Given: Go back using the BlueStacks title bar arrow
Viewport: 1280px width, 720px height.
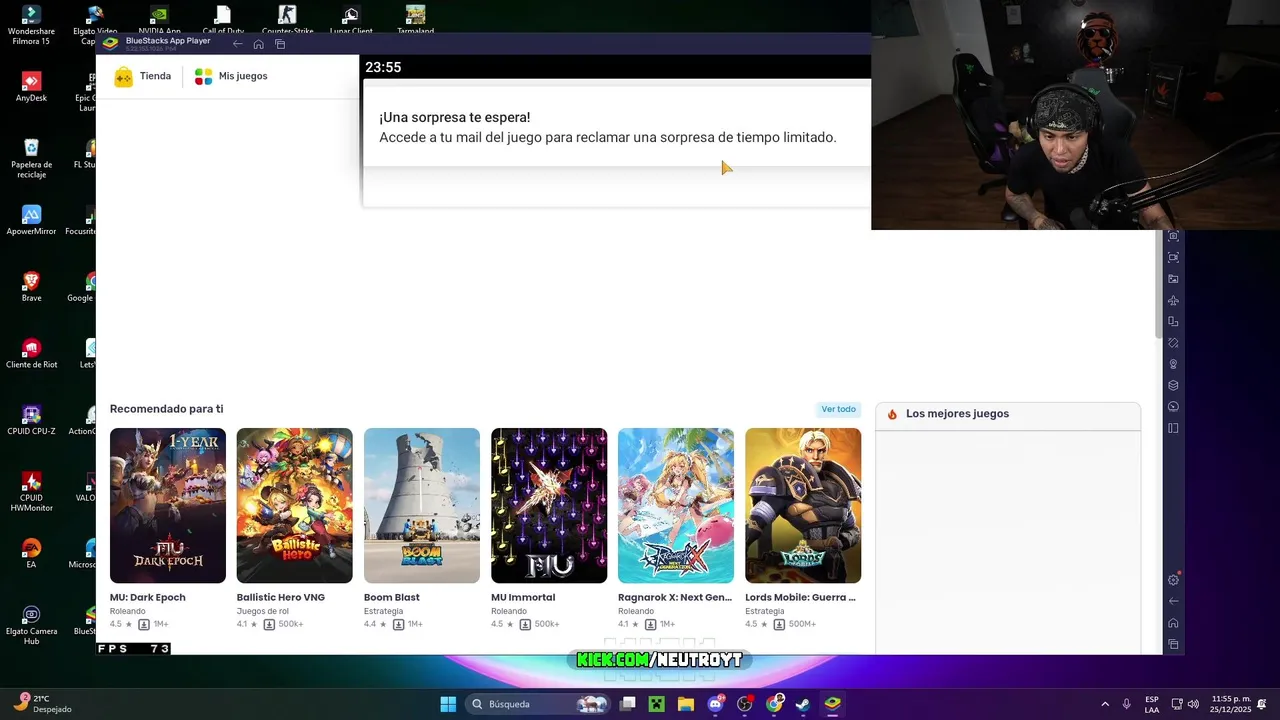Looking at the screenshot, I should click(x=237, y=44).
